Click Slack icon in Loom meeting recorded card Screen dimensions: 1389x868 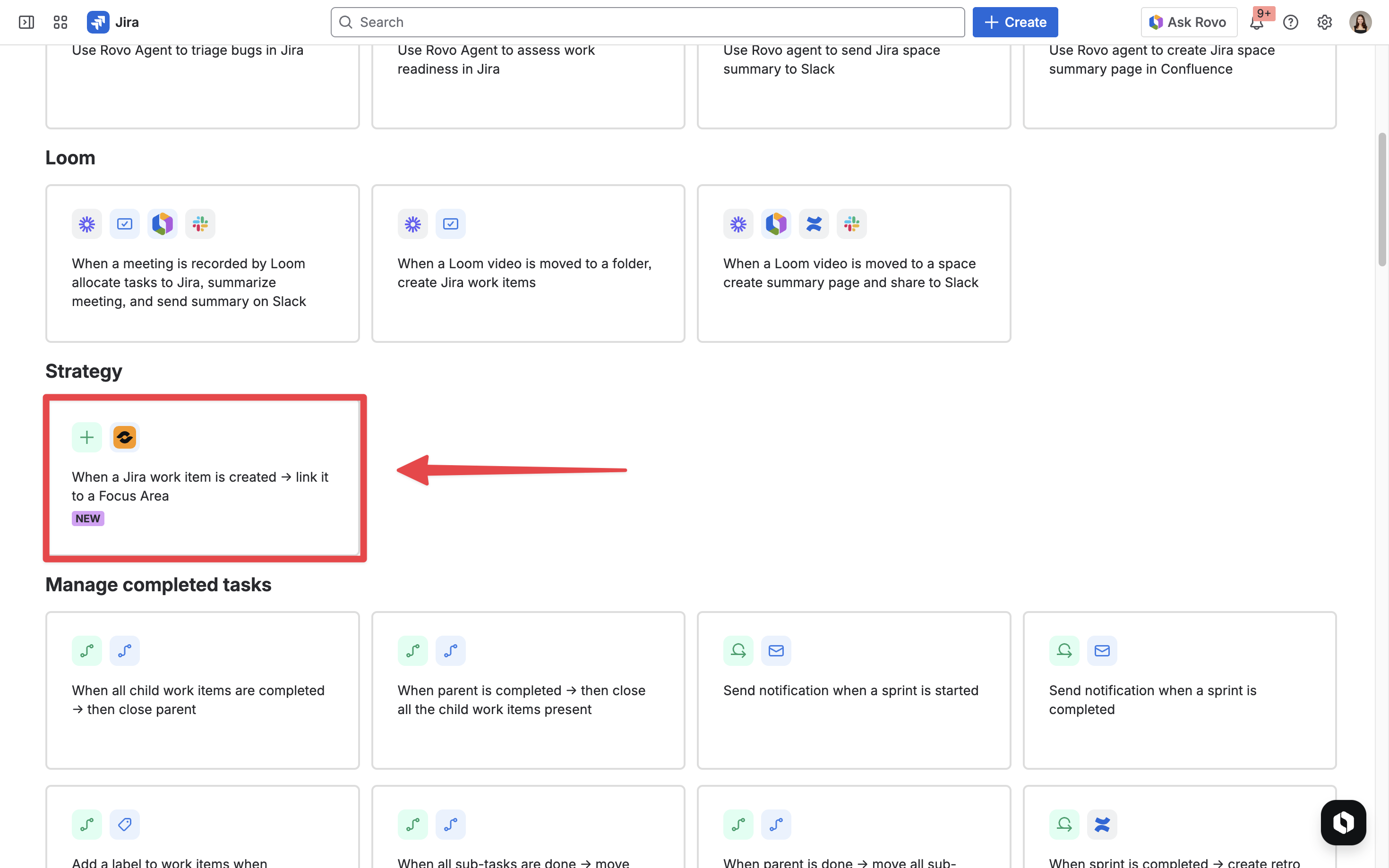pyautogui.click(x=200, y=224)
